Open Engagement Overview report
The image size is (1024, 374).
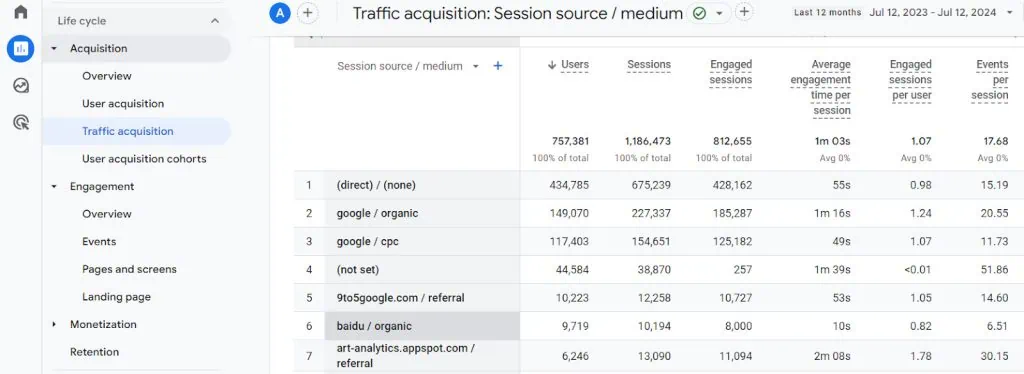pyautogui.click(x=106, y=214)
